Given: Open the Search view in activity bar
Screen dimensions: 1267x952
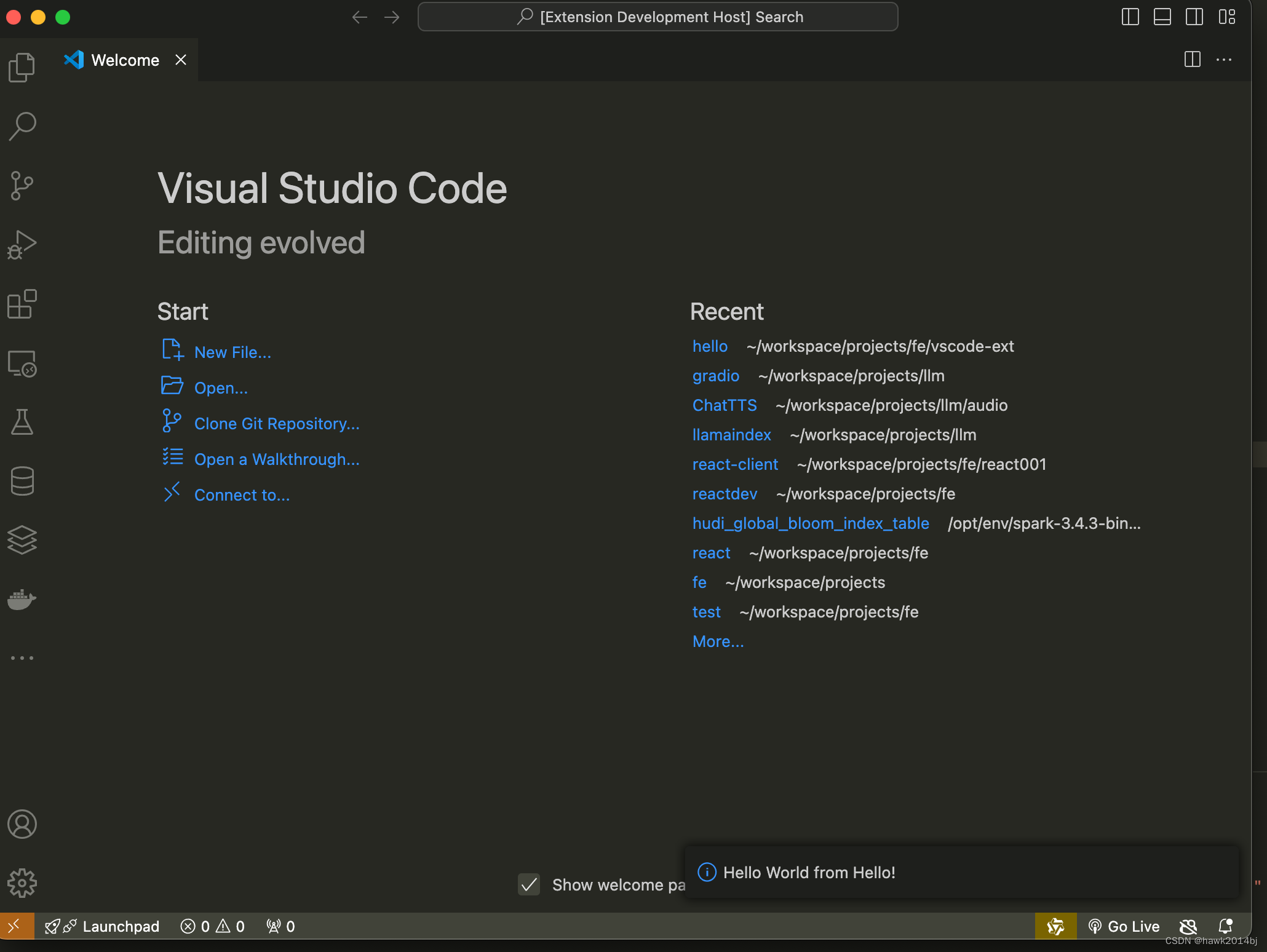Looking at the screenshot, I should (x=22, y=126).
